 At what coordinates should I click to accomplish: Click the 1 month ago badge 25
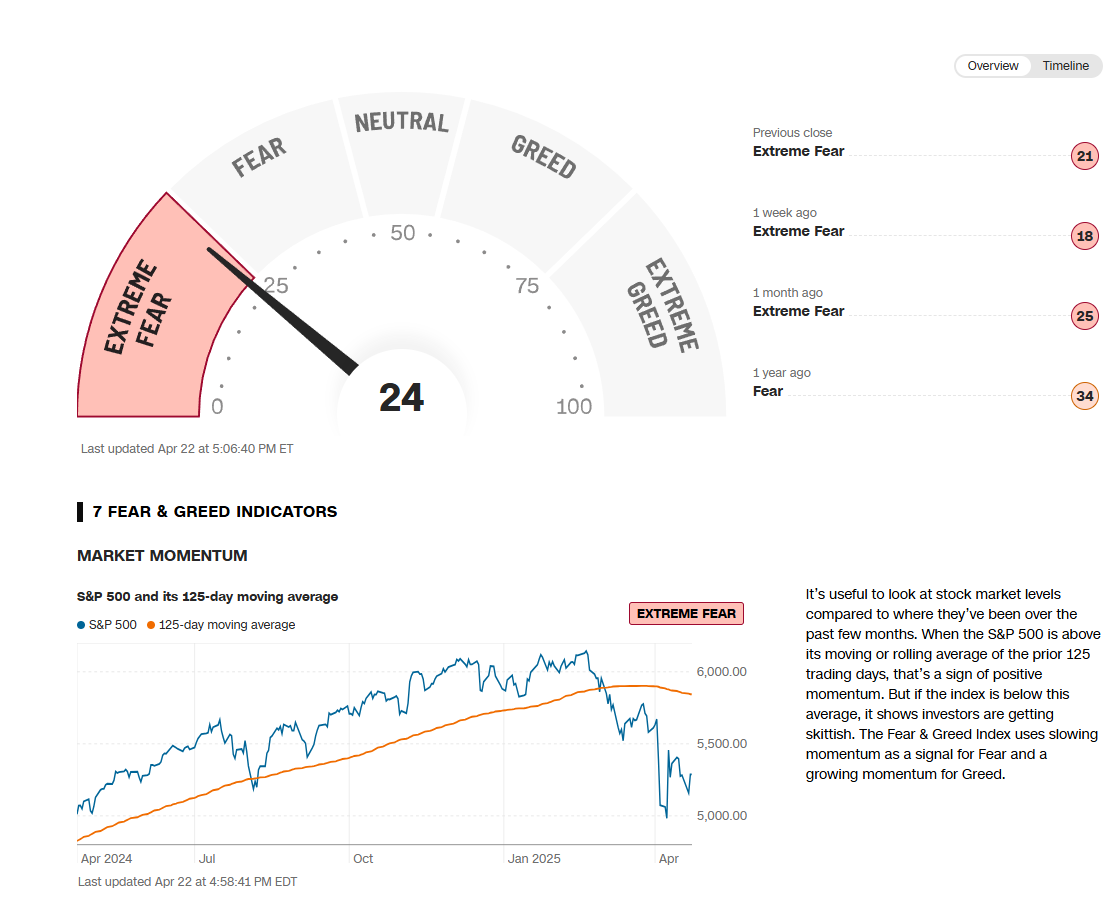[x=1084, y=316]
